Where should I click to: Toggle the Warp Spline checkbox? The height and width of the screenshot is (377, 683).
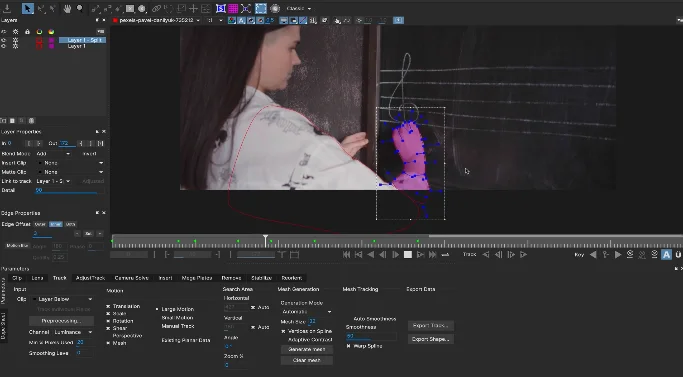click(x=348, y=346)
